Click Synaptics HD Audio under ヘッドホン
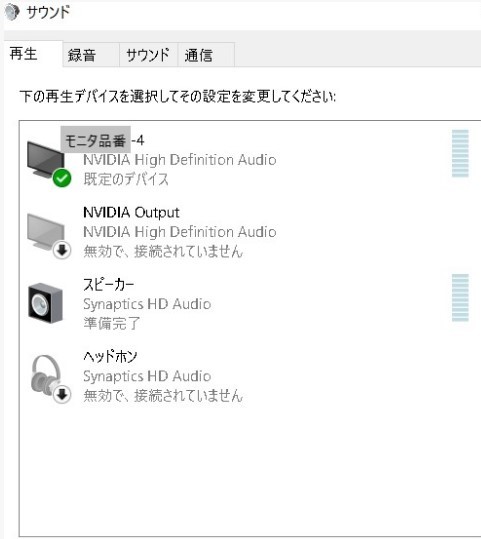The height and width of the screenshot is (539, 481). 147,376
